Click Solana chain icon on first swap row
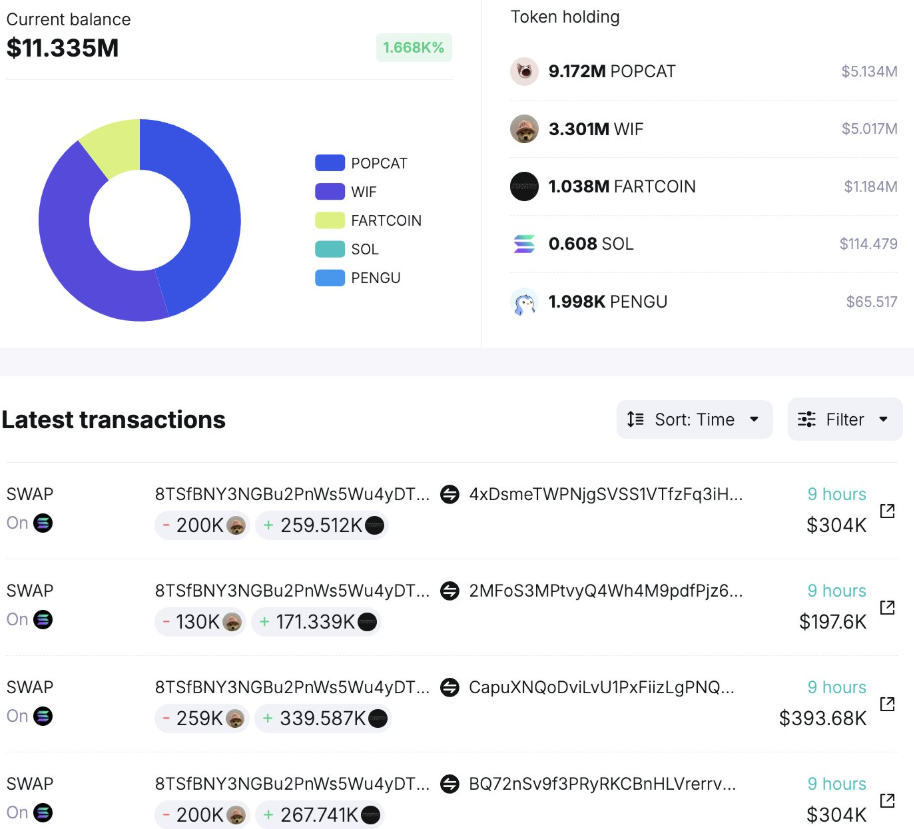This screenshot has width=914, height=829. coord(43,523)
